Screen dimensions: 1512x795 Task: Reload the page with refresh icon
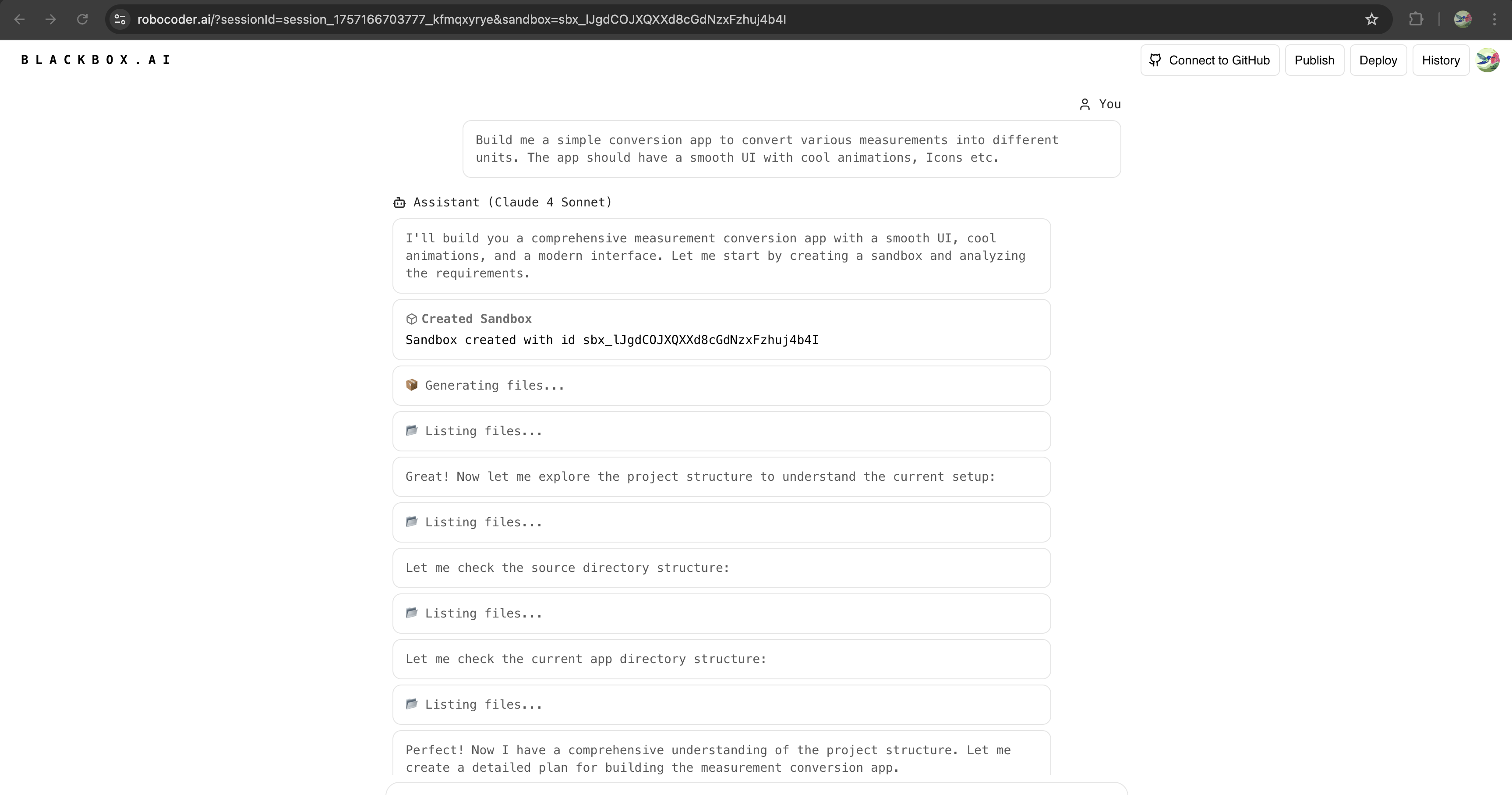tap(82, 19)
